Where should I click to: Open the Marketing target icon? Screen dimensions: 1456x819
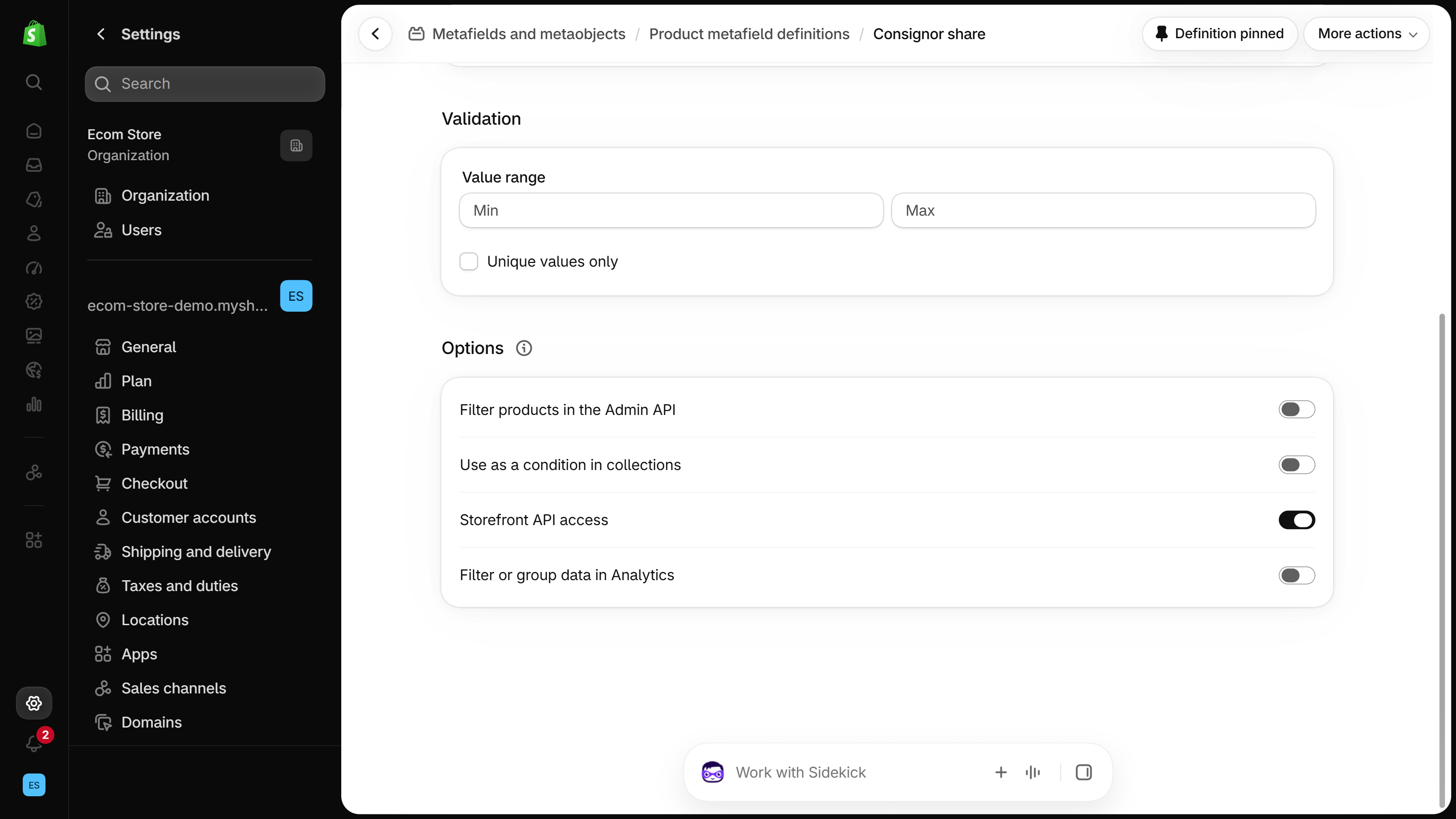click(x=34, y=268)
